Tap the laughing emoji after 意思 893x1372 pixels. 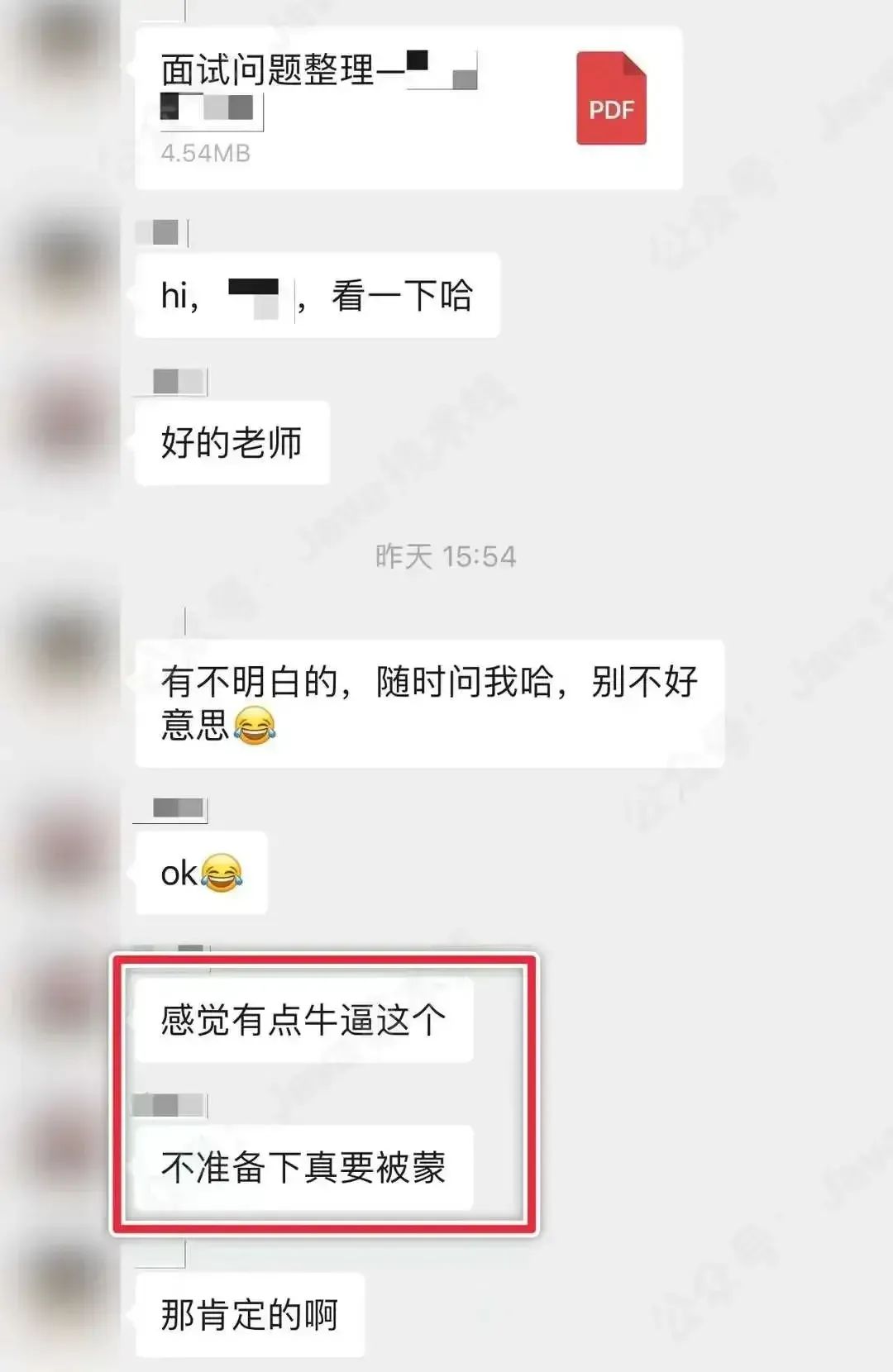255,726
